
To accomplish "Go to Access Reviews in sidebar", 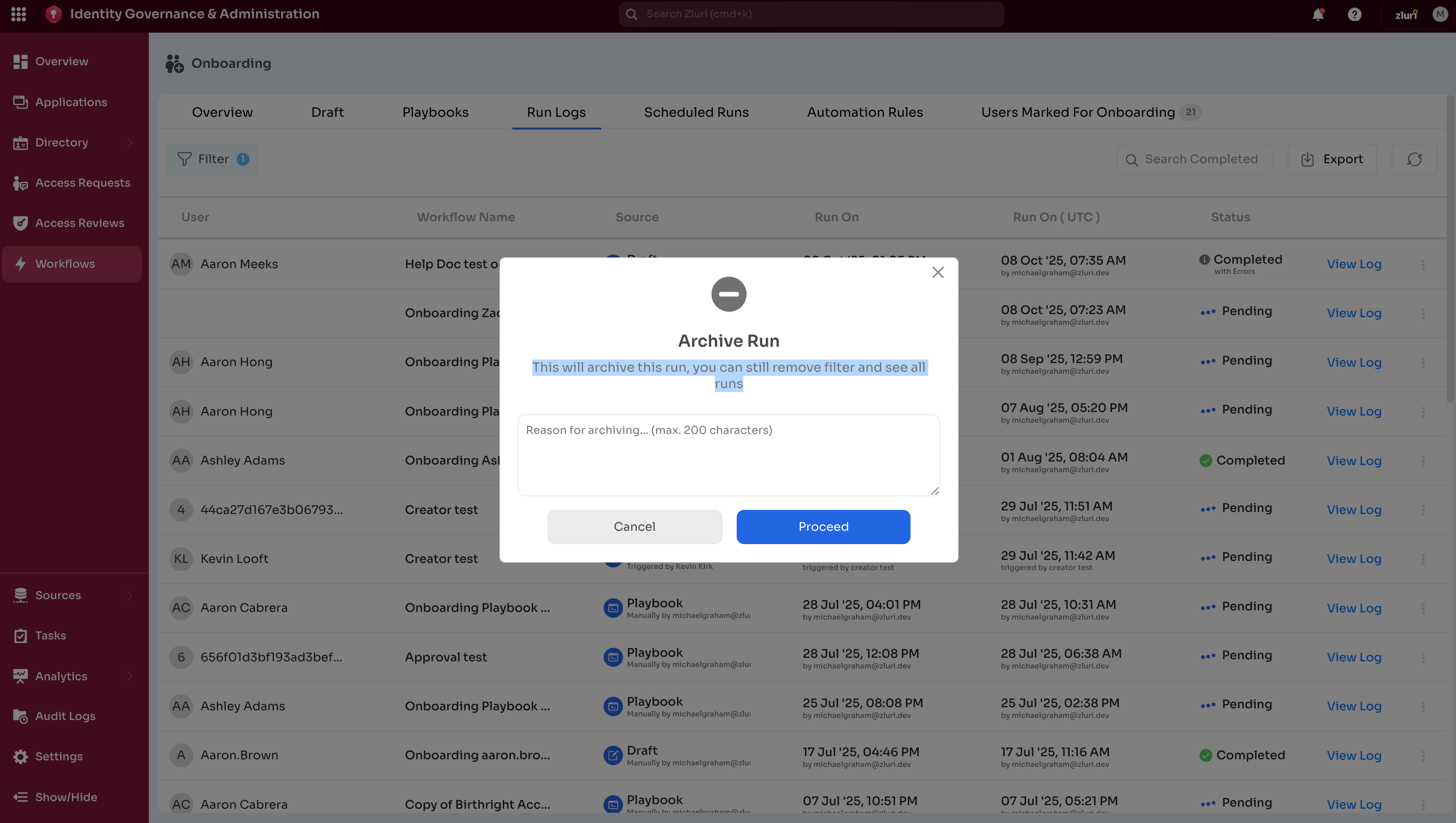I will click(x=79, y=223).
